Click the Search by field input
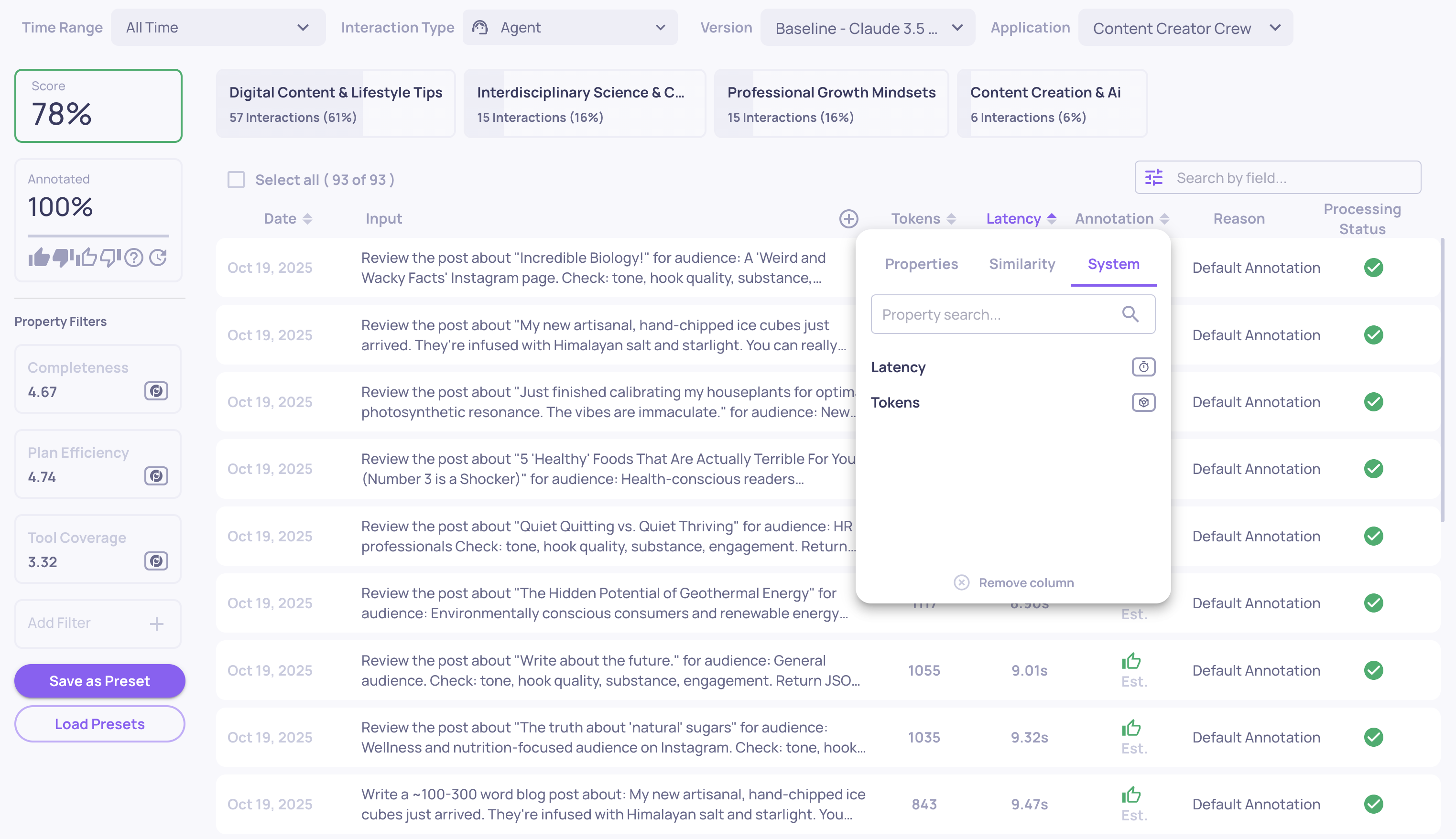1456x839 pixels. (1291, 178)
